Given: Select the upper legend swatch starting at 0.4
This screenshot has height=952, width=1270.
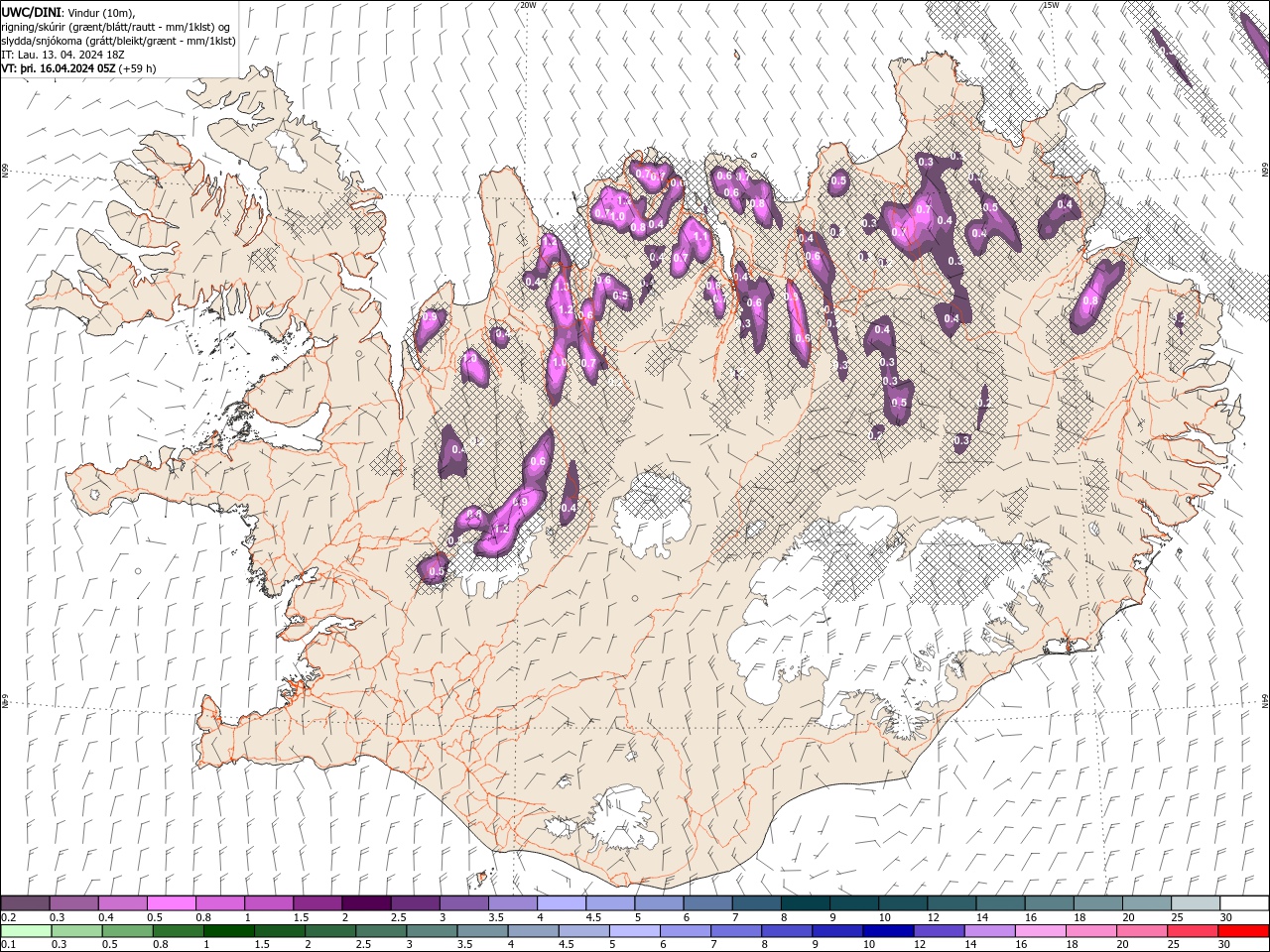Looking at the screenshot, I should 123,902.
